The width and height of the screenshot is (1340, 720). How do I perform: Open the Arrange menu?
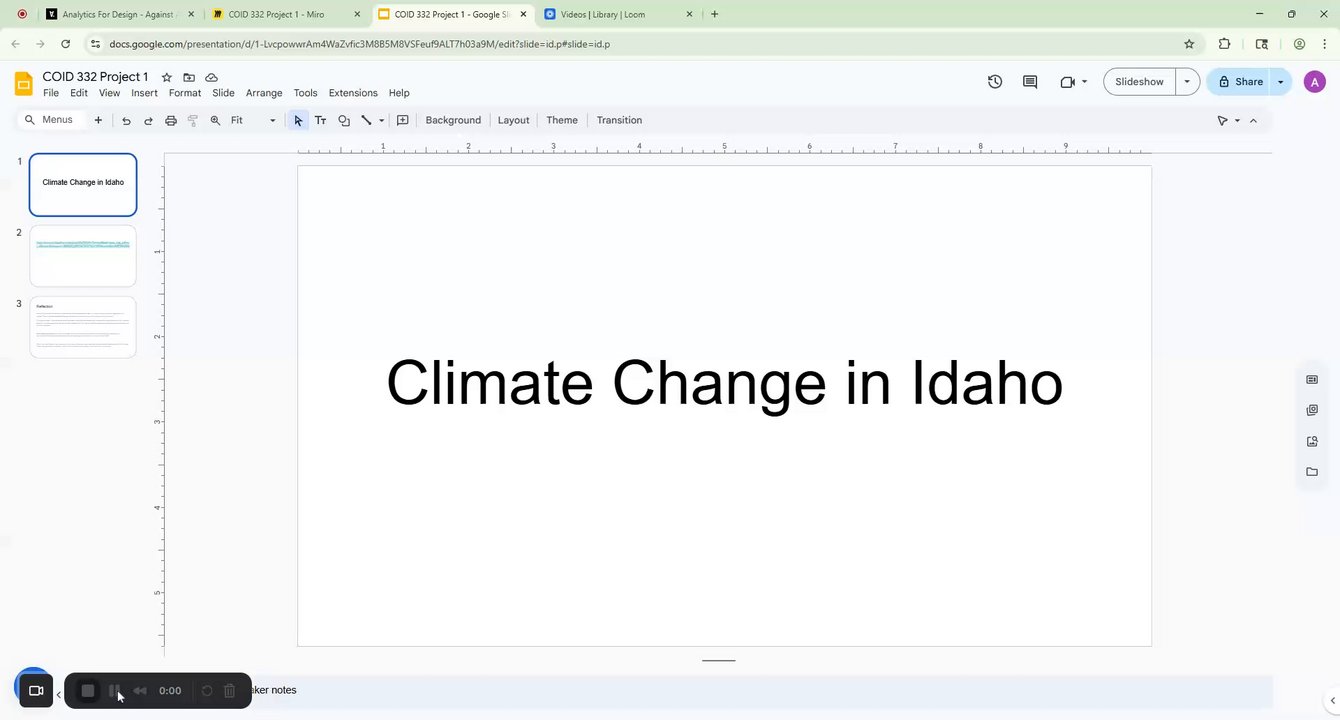point(264,93)
